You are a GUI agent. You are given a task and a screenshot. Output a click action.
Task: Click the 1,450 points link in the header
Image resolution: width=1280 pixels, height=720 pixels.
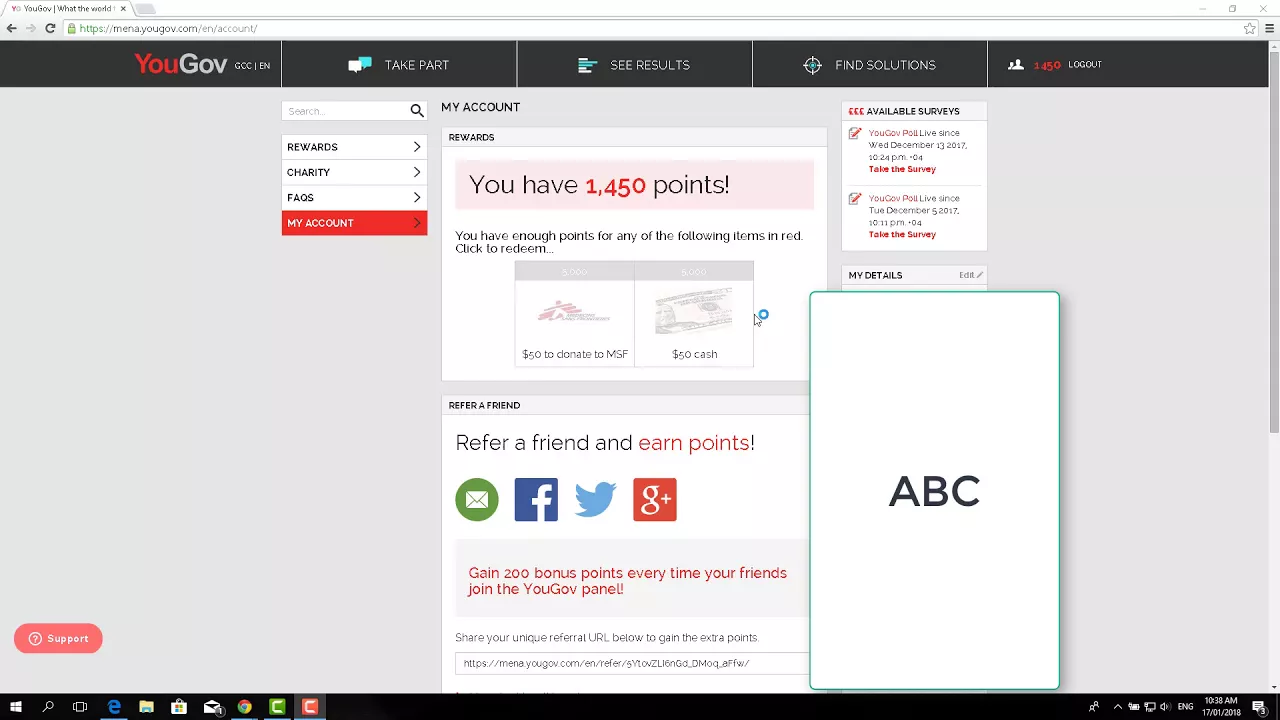pos(1047,65)
